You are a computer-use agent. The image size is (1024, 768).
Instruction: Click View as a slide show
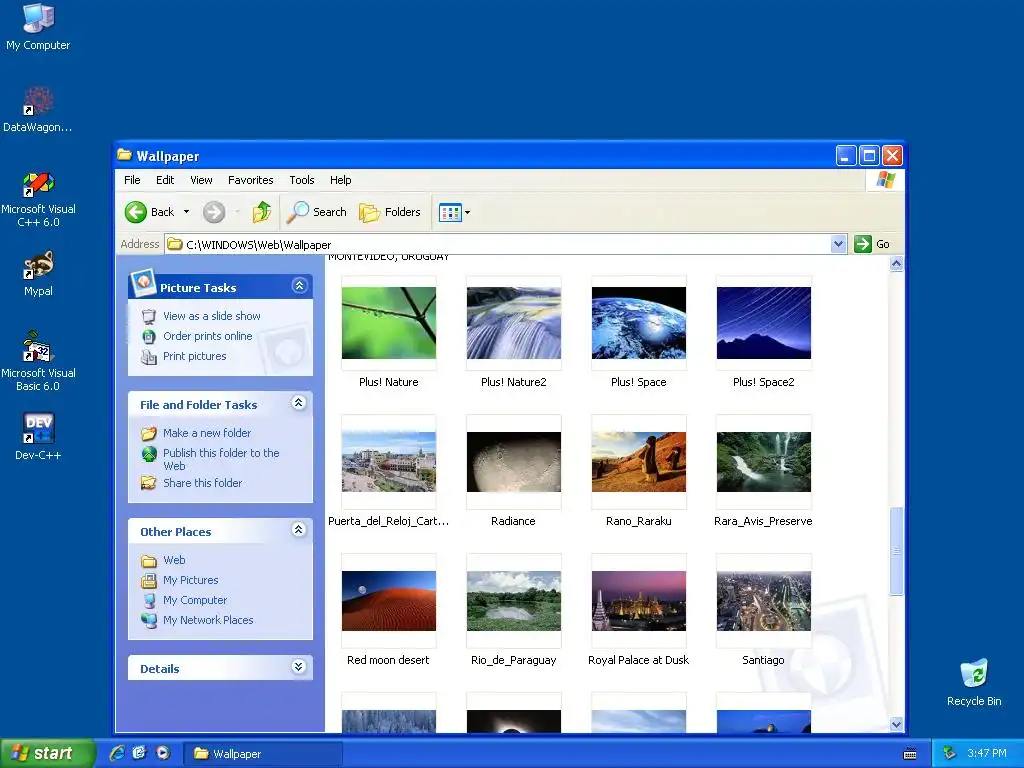tap(212, 316)
